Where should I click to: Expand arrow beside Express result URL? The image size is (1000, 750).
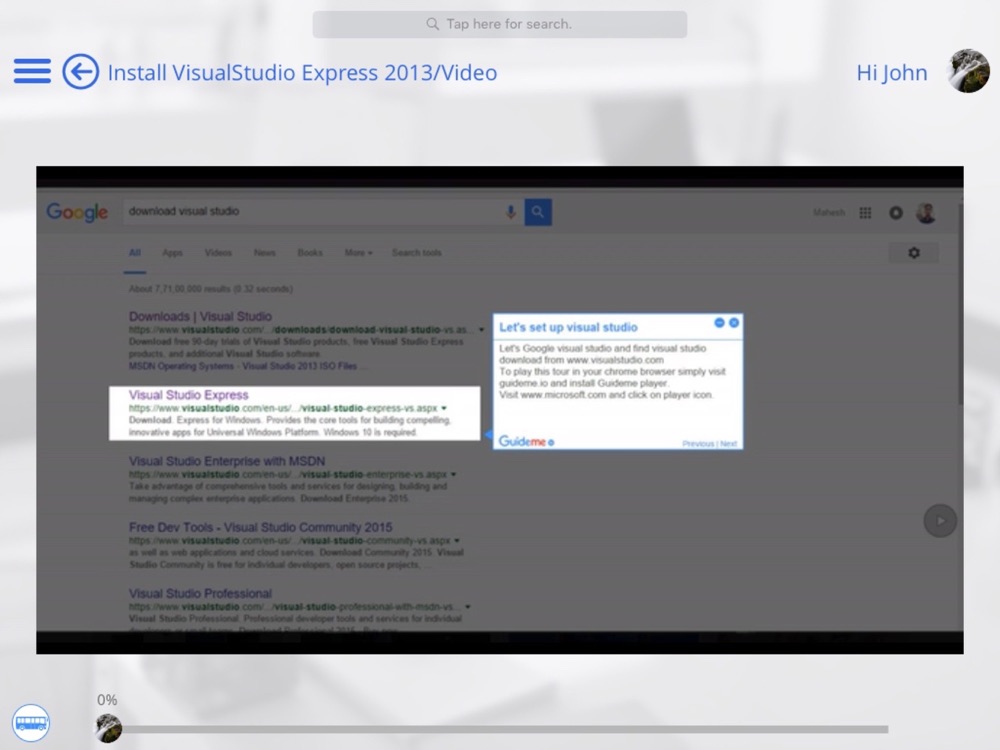point(444,408)
